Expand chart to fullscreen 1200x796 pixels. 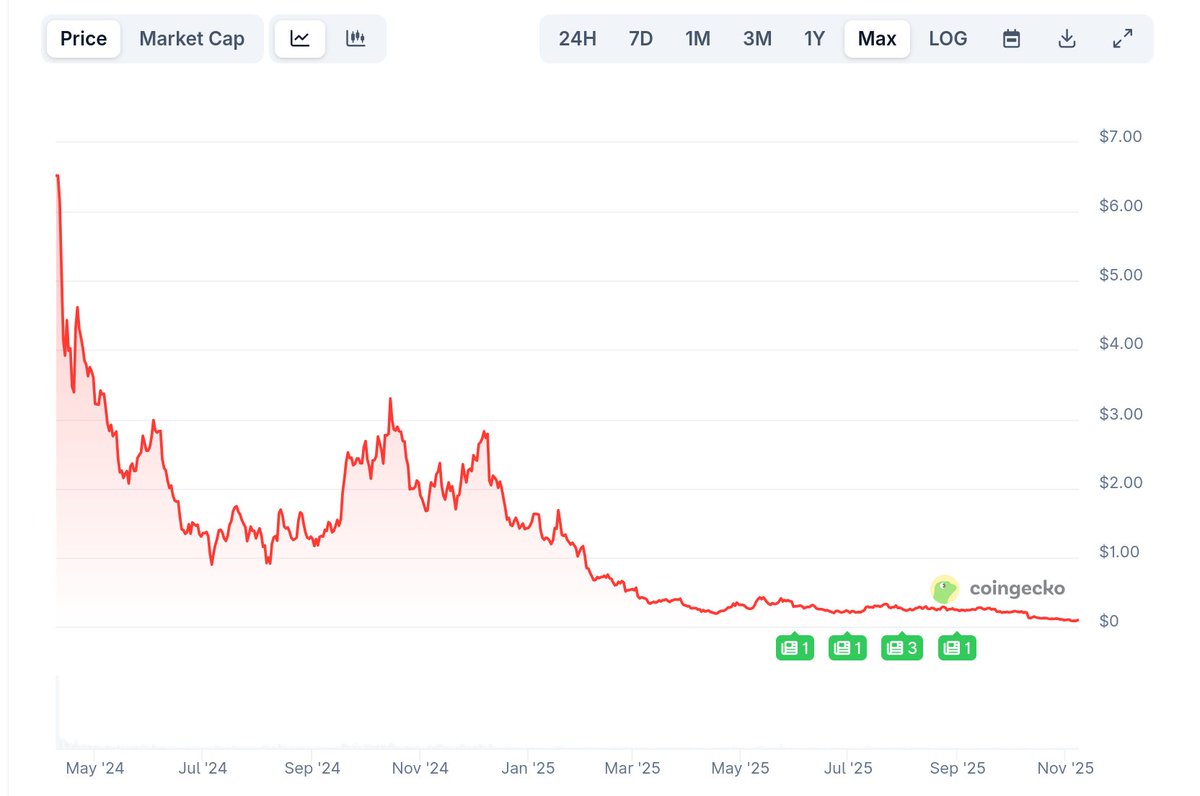coord(1122,39)
